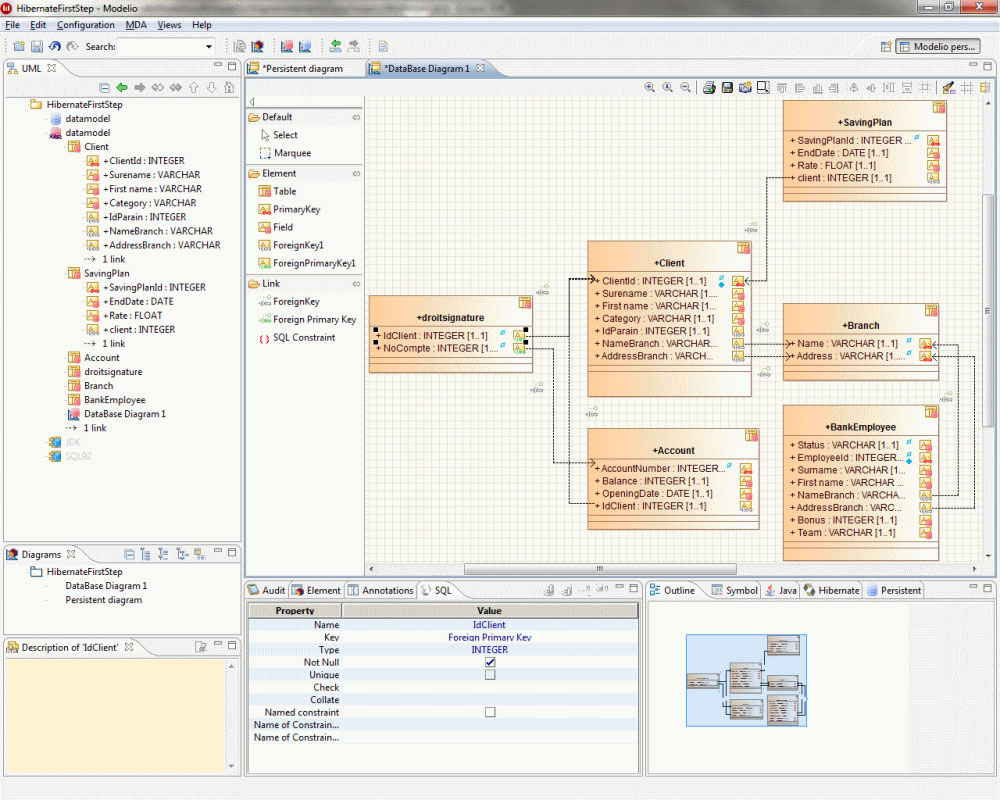This screenshot has width=1000, height=800.
Task: Click the save project toolbar icon
Action: click(x=37, y=47)
